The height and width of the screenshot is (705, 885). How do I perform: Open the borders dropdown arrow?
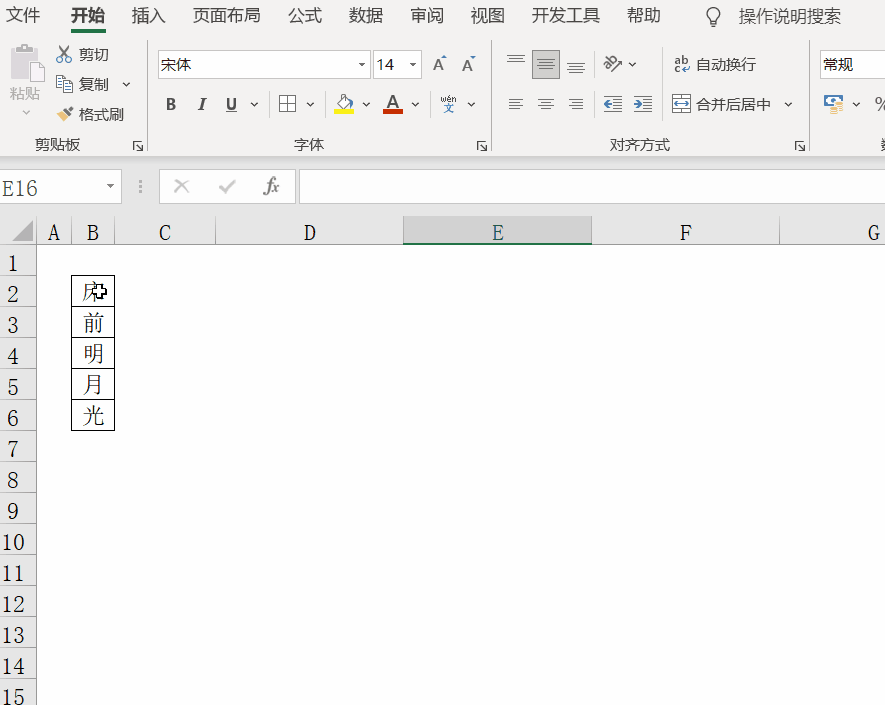(310, 104)
